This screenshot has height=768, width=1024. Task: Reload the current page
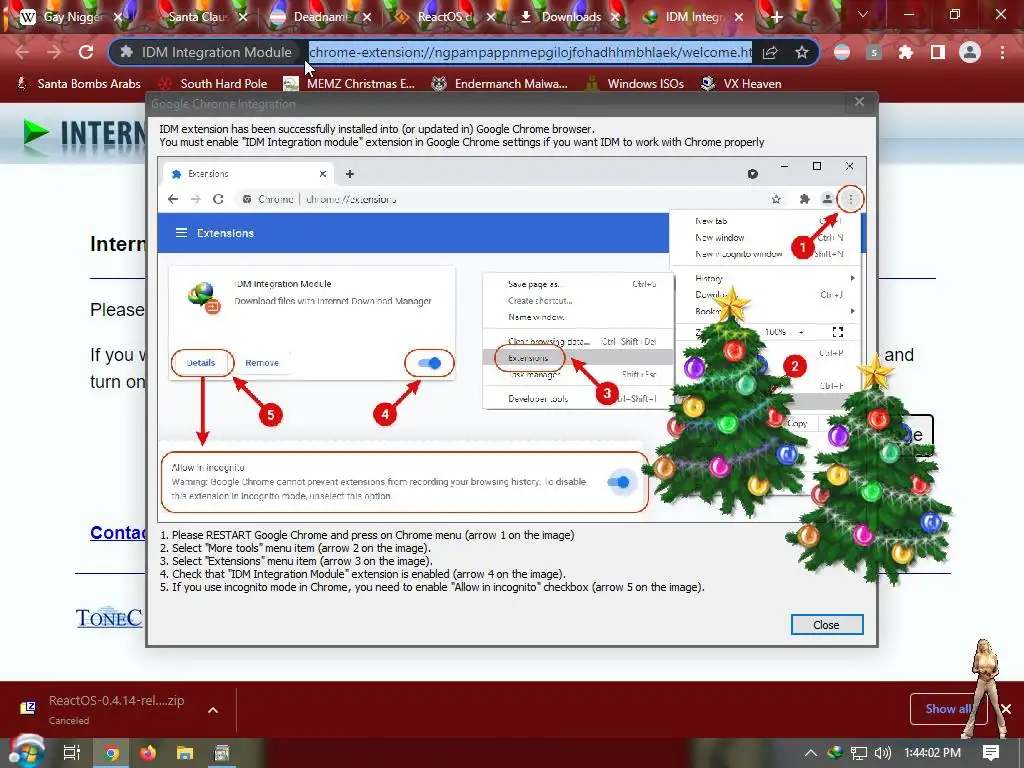tap(86, 52)
